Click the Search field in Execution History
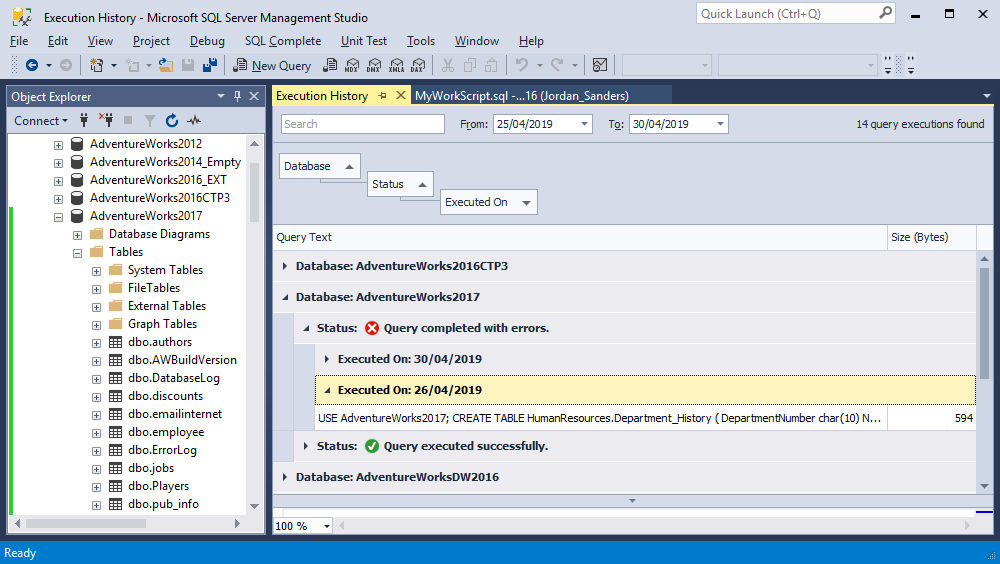The width and height of the screenshot is (1000, 564). point(363,124)
